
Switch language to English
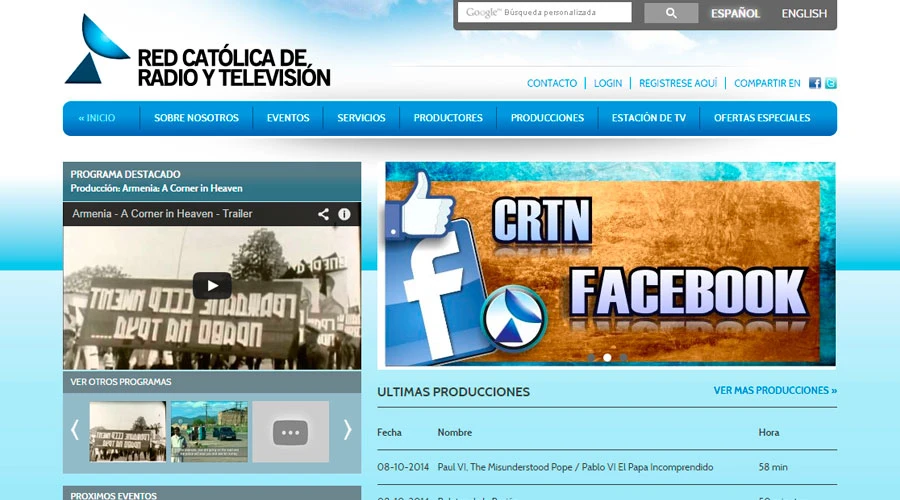point(804,14)
